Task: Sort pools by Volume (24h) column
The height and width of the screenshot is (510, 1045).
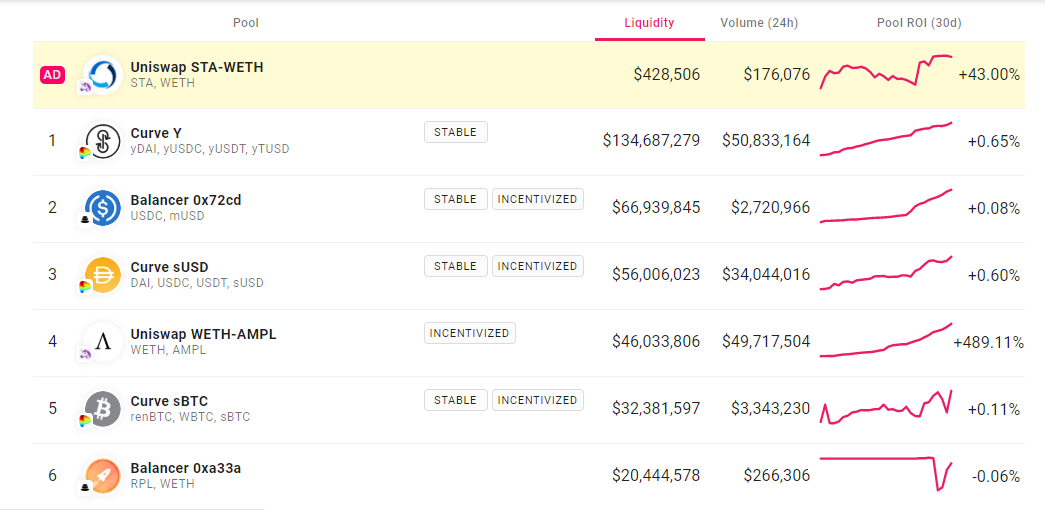Action: tap(759, 23)
